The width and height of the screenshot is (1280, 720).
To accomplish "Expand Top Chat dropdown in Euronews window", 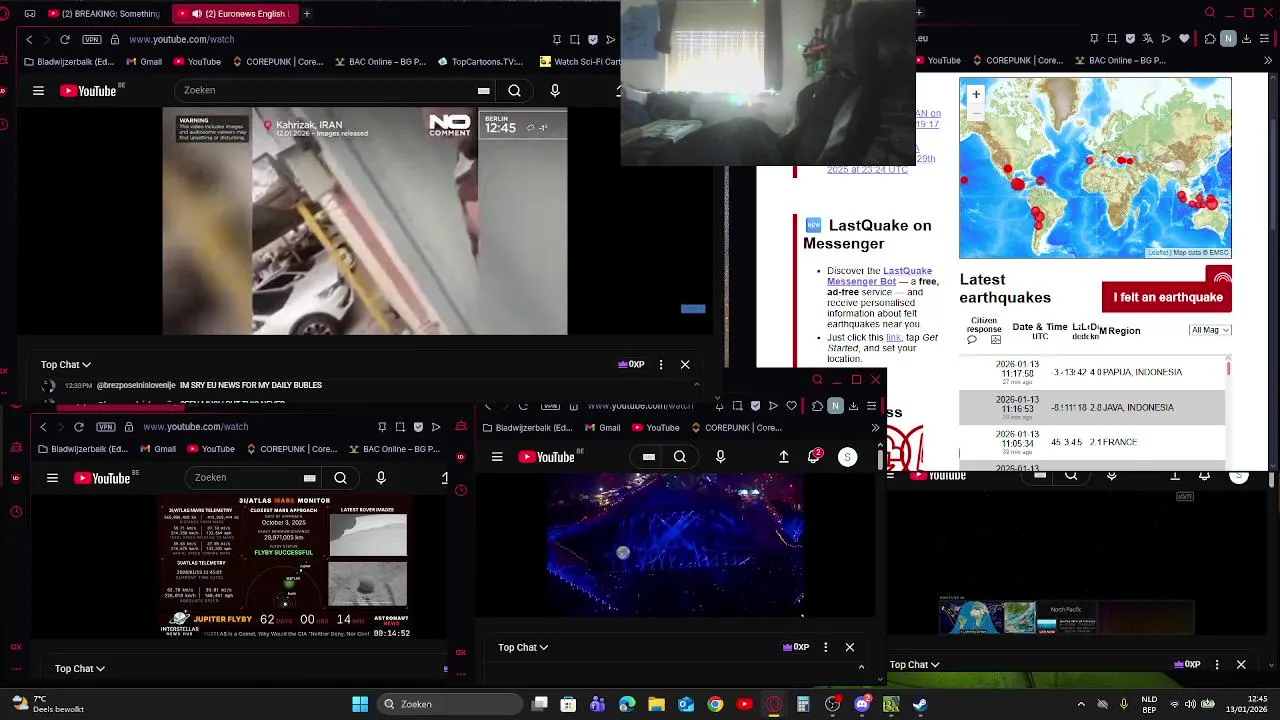I will (66, 365).
